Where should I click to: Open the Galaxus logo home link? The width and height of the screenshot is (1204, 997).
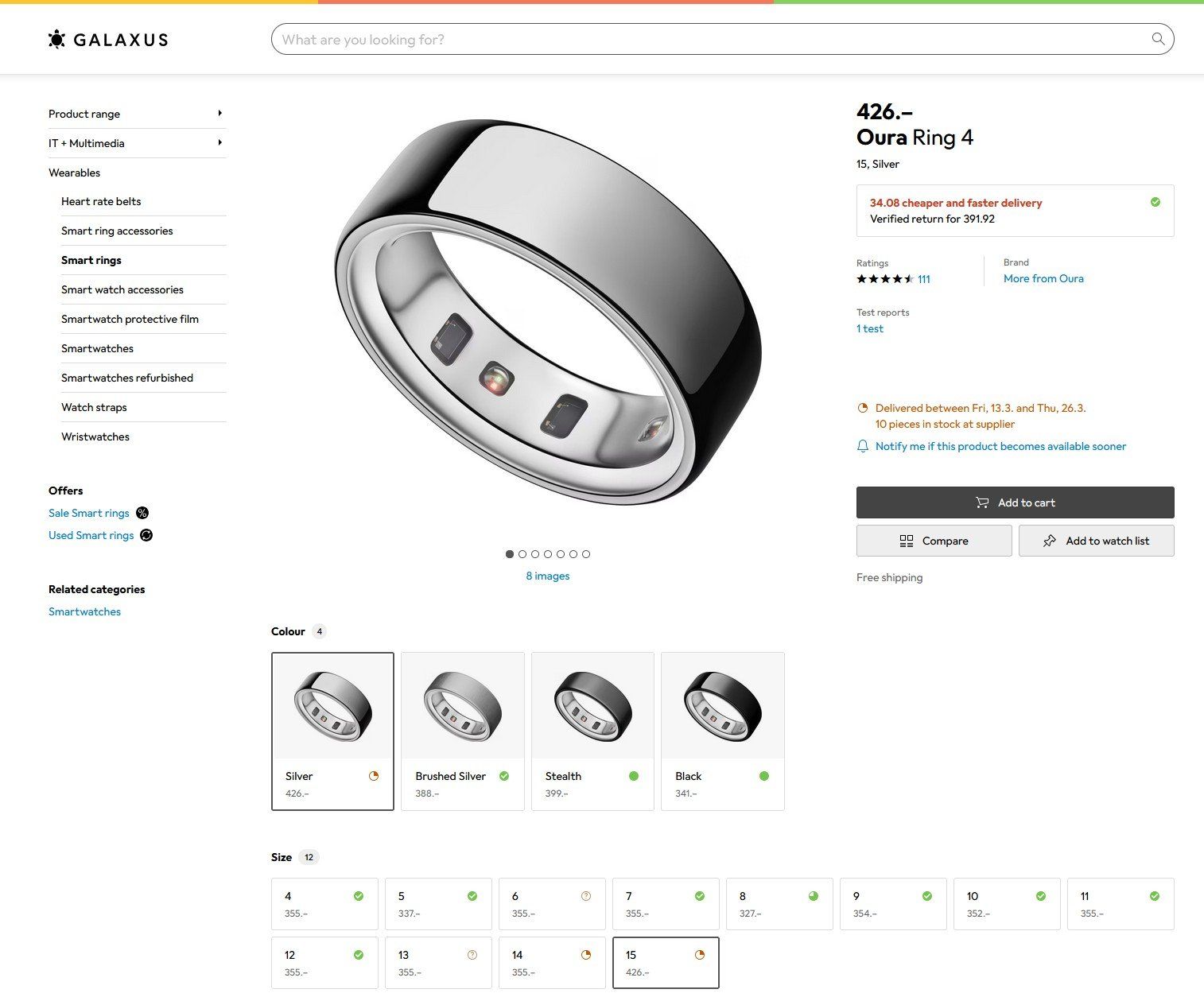(108, 39)
